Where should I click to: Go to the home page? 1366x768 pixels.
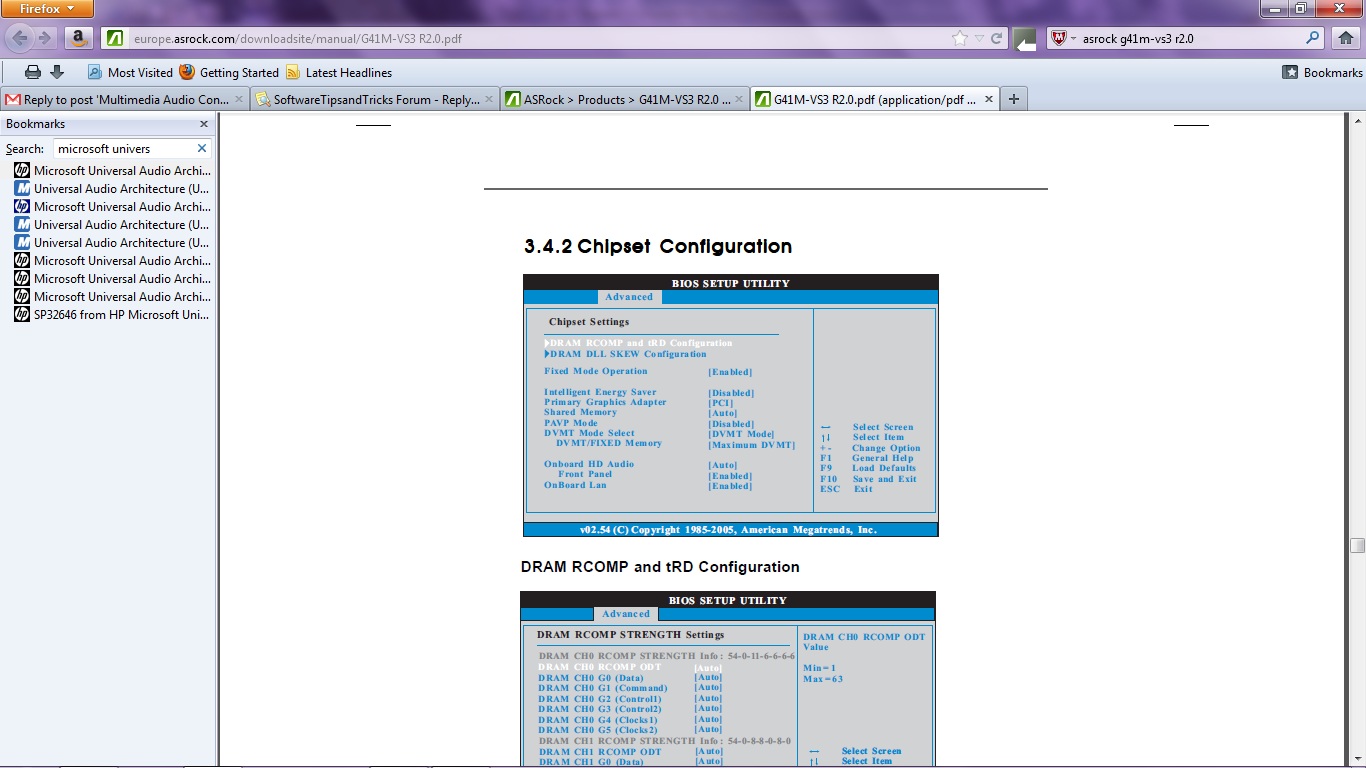tap(1345, 39)
